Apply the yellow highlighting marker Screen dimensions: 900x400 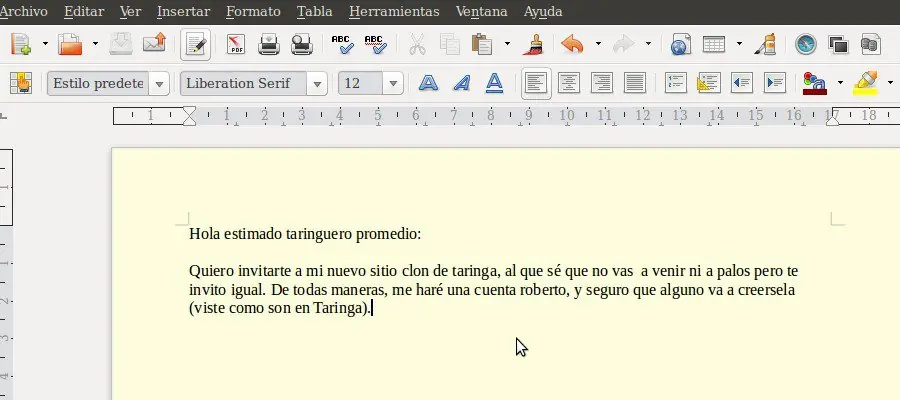coord(866,83)
